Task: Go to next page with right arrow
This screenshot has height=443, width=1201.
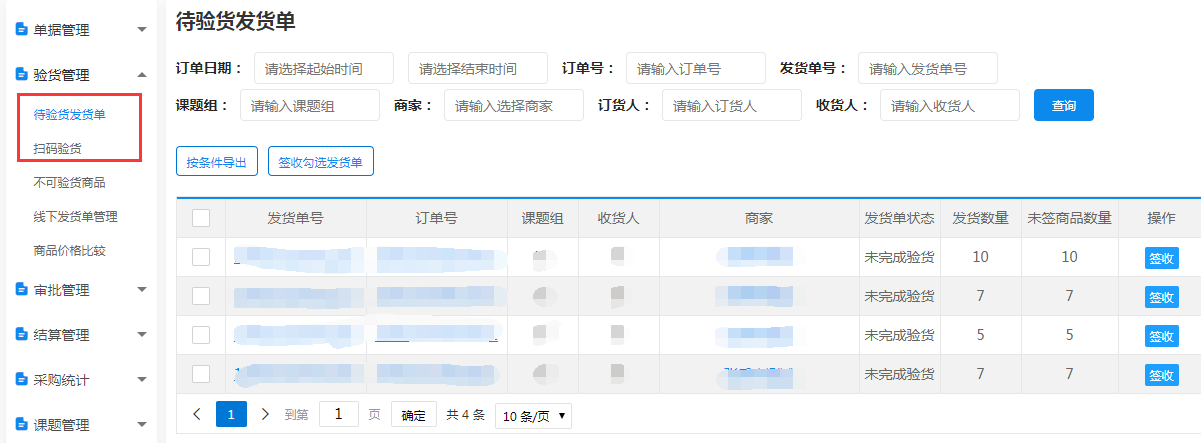Action: tap(265, 414)
